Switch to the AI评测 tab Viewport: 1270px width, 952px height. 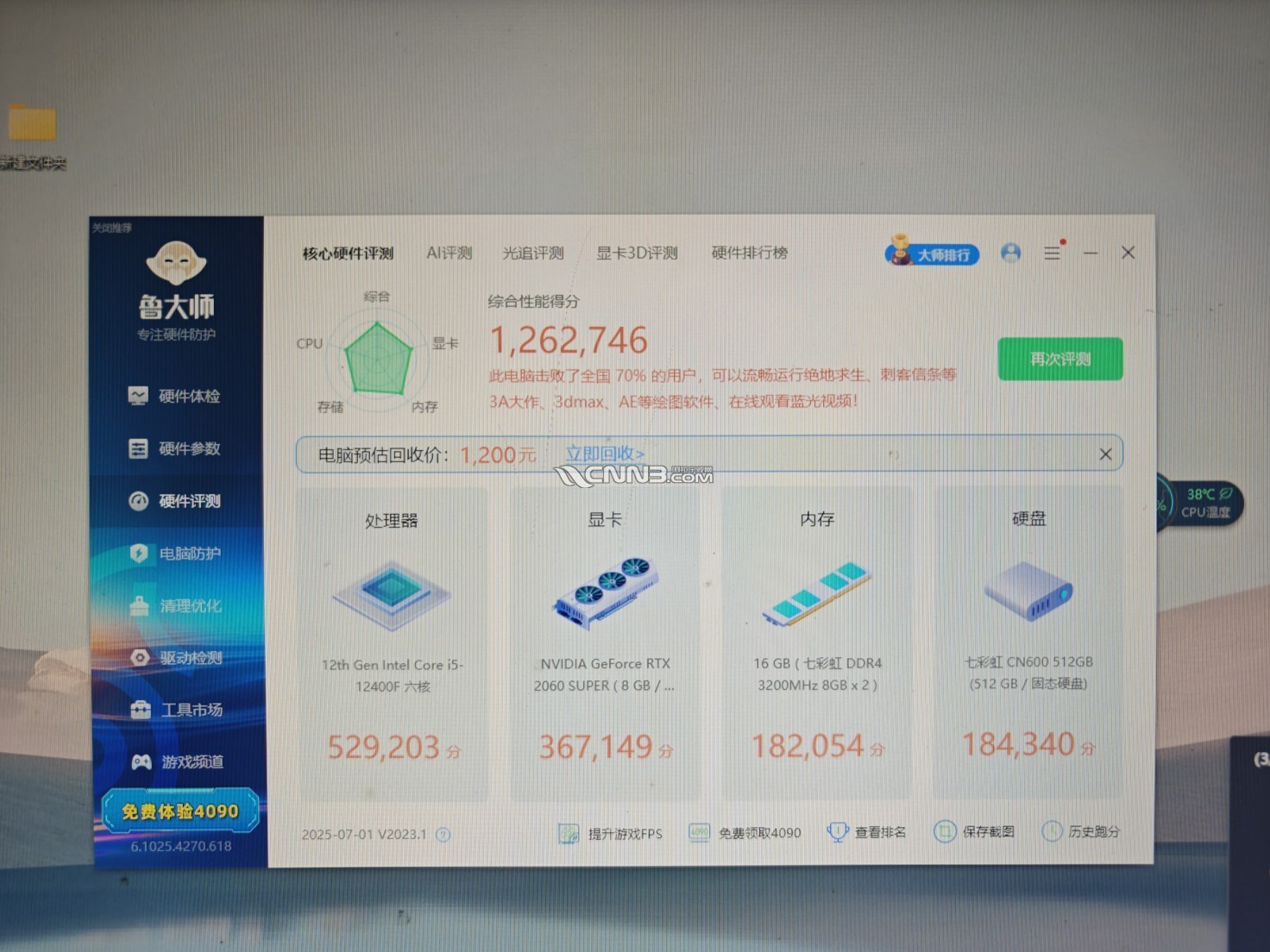[449, 253]
